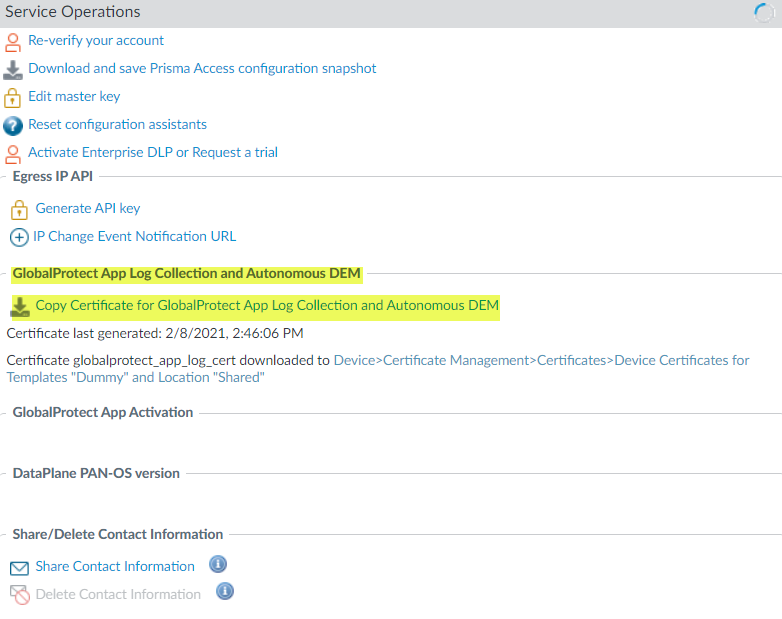Click the envelope icon for Share Contact Information
The height and width of the screenshot is (619, 782).
click(x=19, y=568)
